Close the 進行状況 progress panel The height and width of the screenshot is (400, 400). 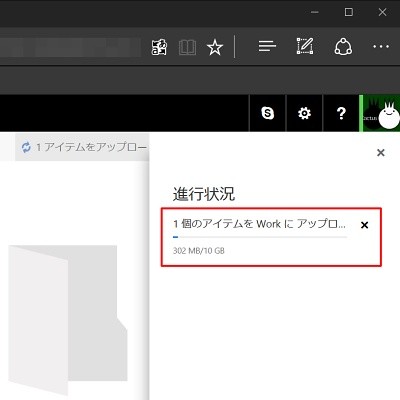(381, 153)
